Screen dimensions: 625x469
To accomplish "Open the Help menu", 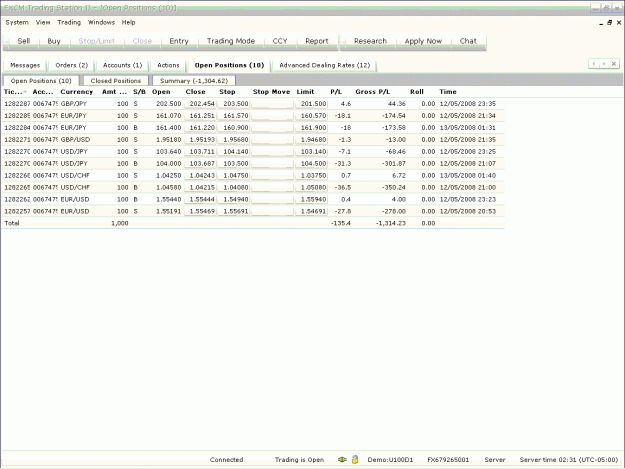I will (128, 22).
